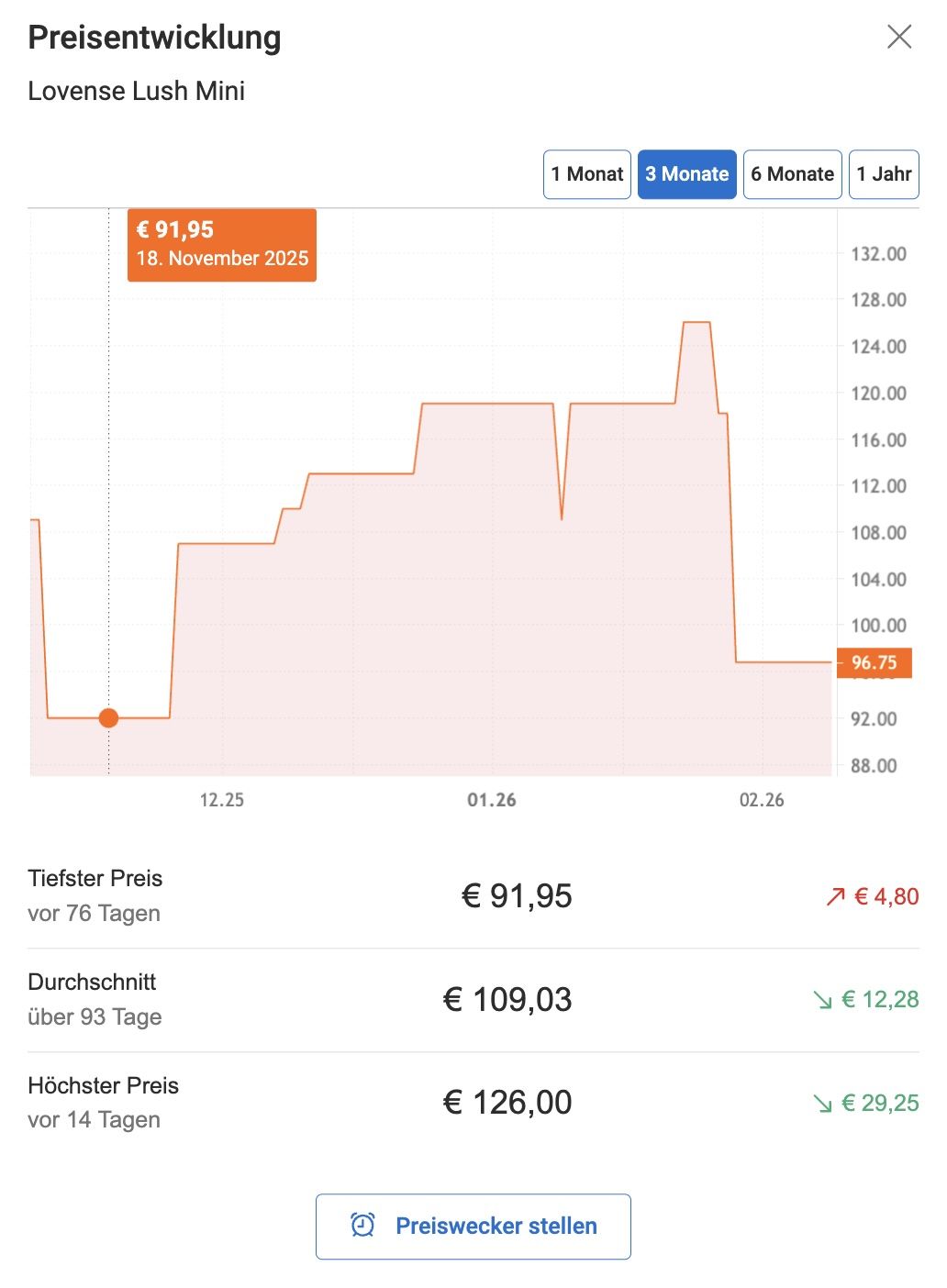This screenshot has width=947, height=1288.
Task: Click the red upward arrow icon
Action: [x=835, y=897]
